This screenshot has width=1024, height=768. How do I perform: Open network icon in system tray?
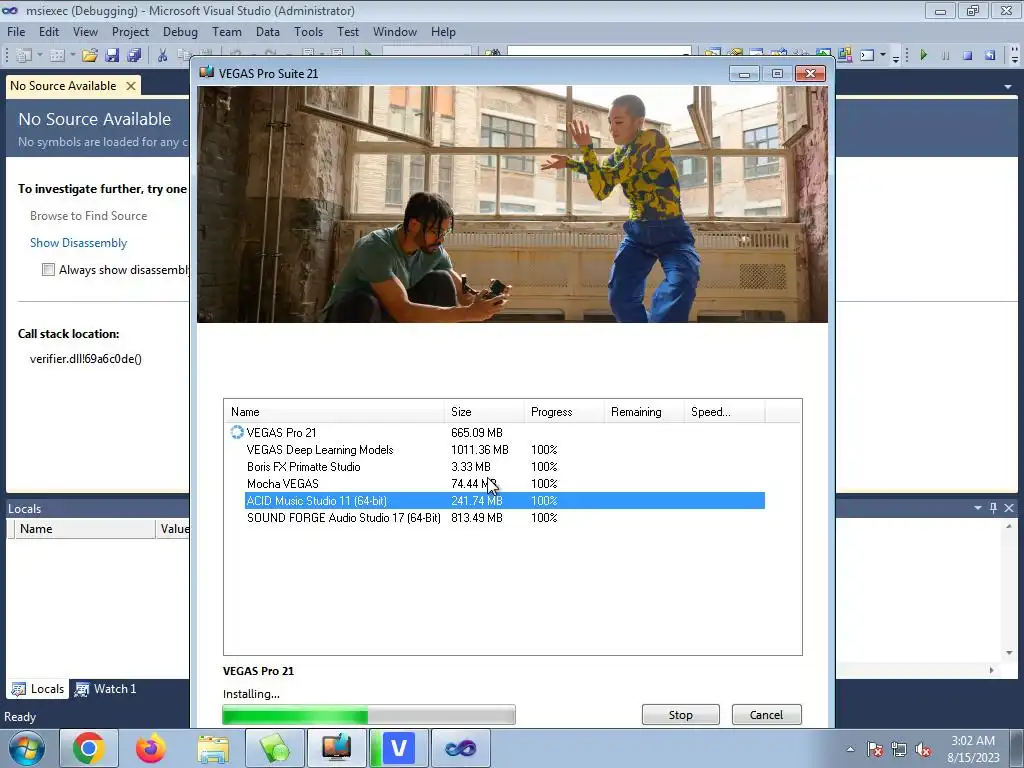point(899,750)
